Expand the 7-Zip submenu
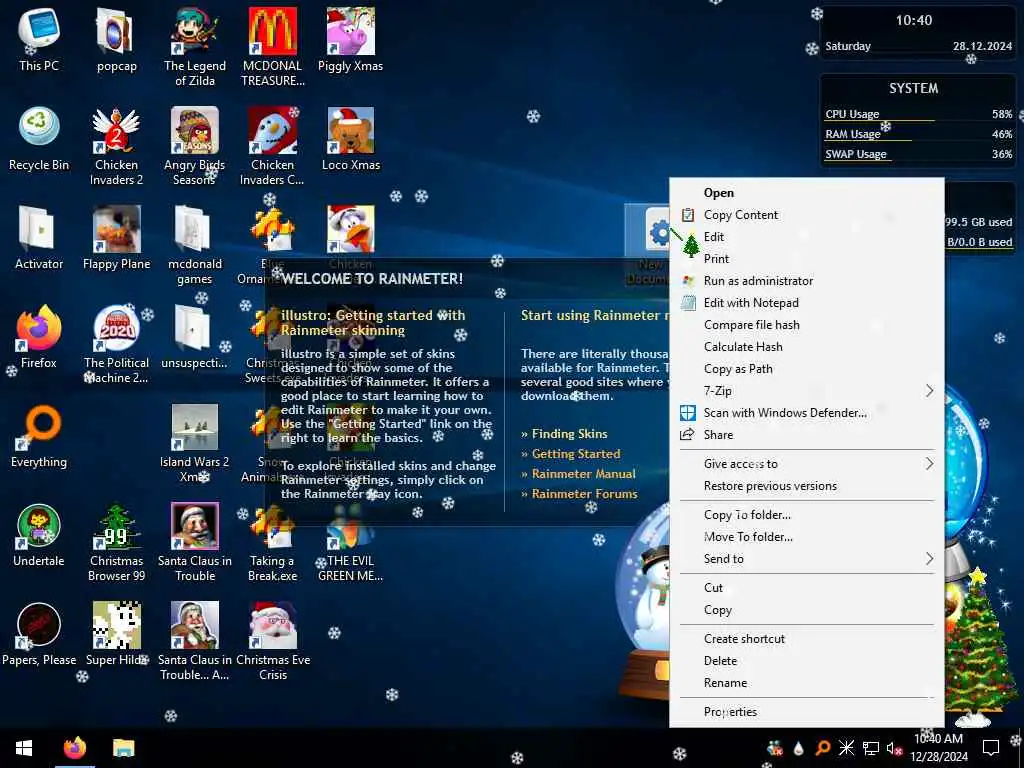Viewport: 1024px width, 768px height. pos(807,391)
